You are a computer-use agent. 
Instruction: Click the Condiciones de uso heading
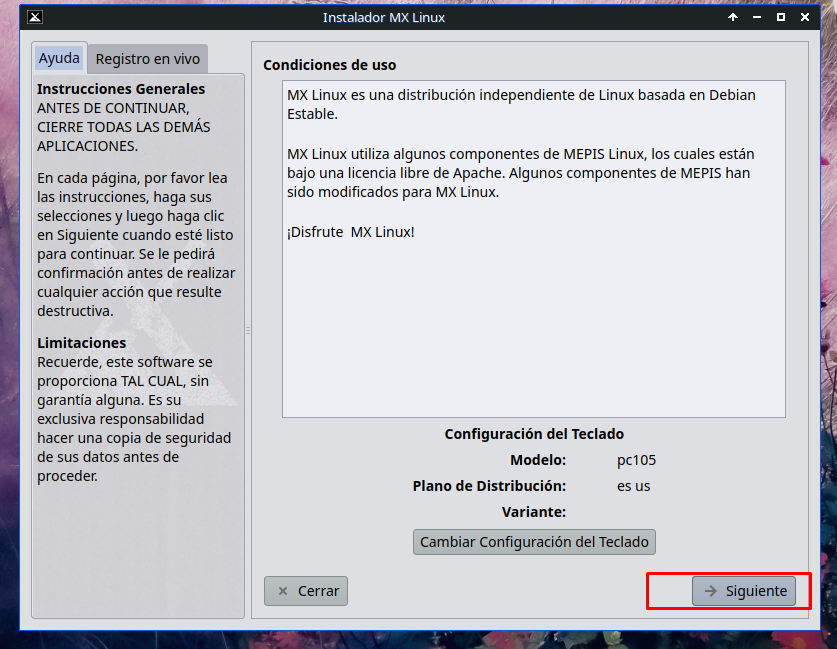tap(329, 65)
